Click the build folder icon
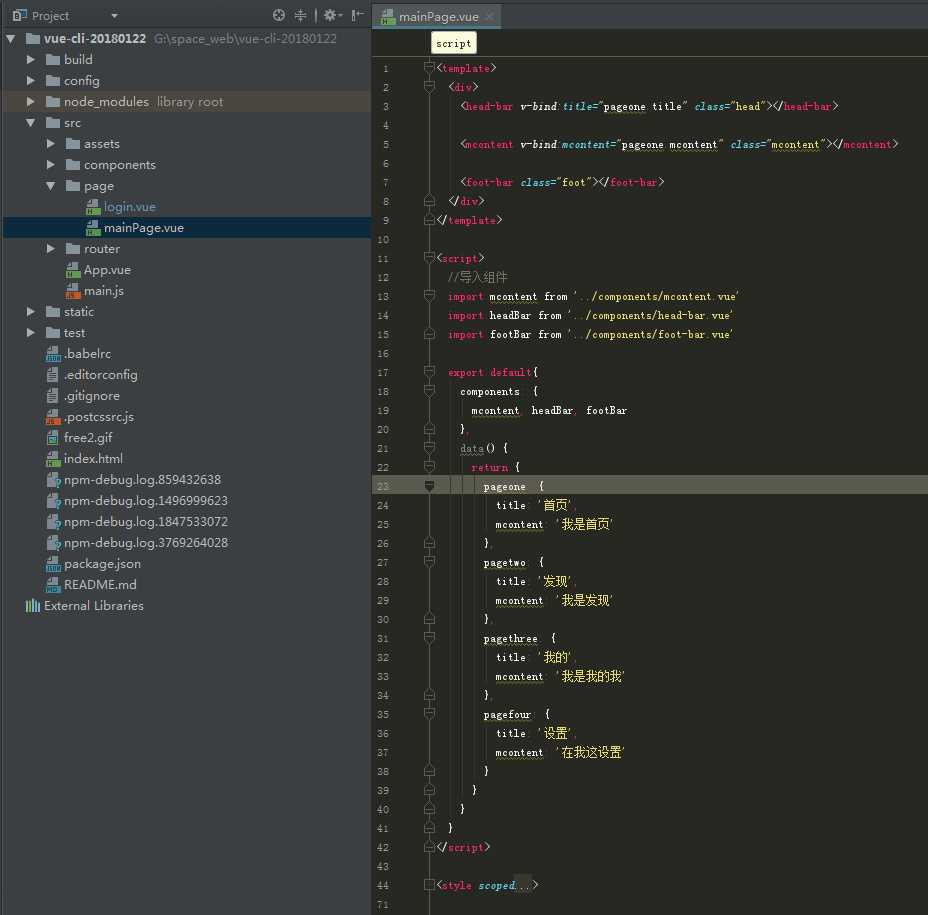Viewport: 928px width, 915px height. pos(53,60)
